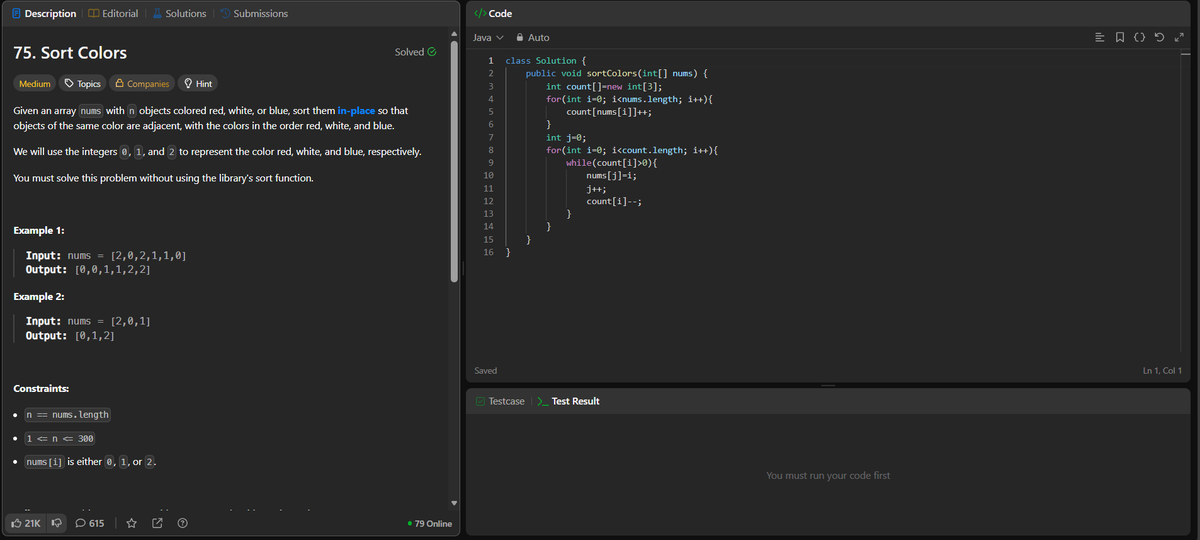Click scroll-up arrow of description panel

pyautogui.click(x=455, y=35)
